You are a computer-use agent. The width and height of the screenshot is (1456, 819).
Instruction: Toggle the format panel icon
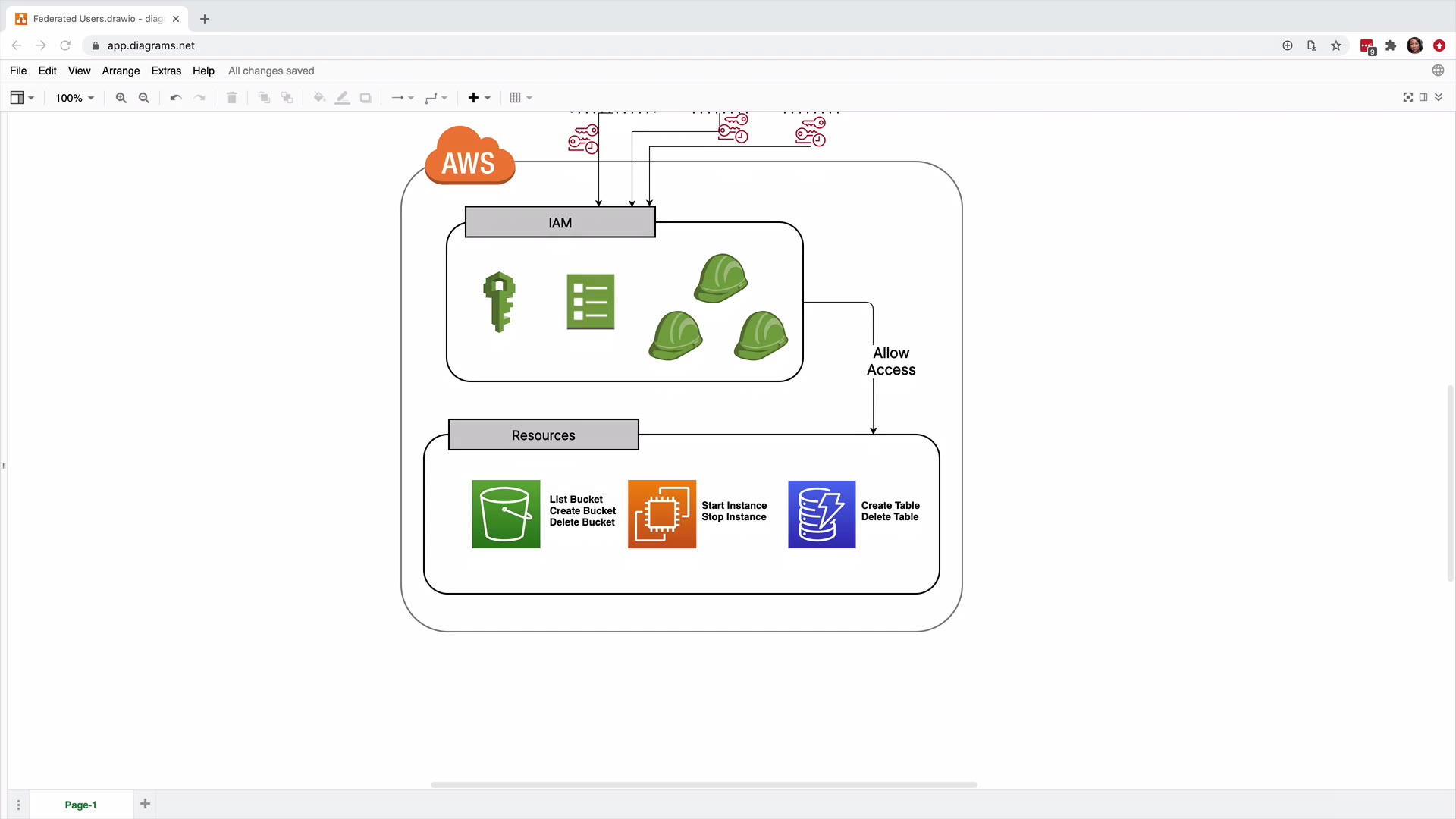(x=1423, y=97)
